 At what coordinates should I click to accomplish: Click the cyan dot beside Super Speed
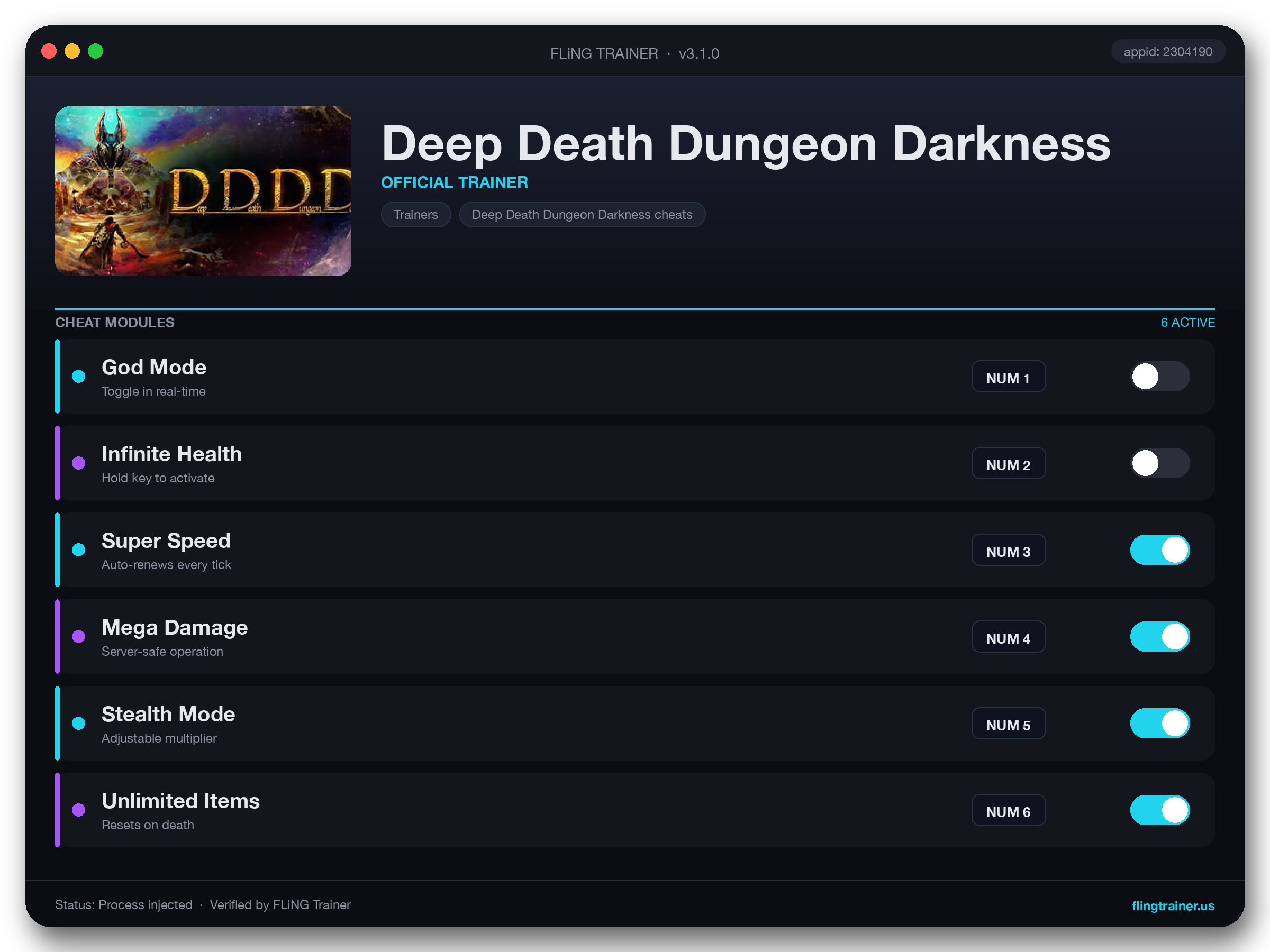click(x=79, y=550)
